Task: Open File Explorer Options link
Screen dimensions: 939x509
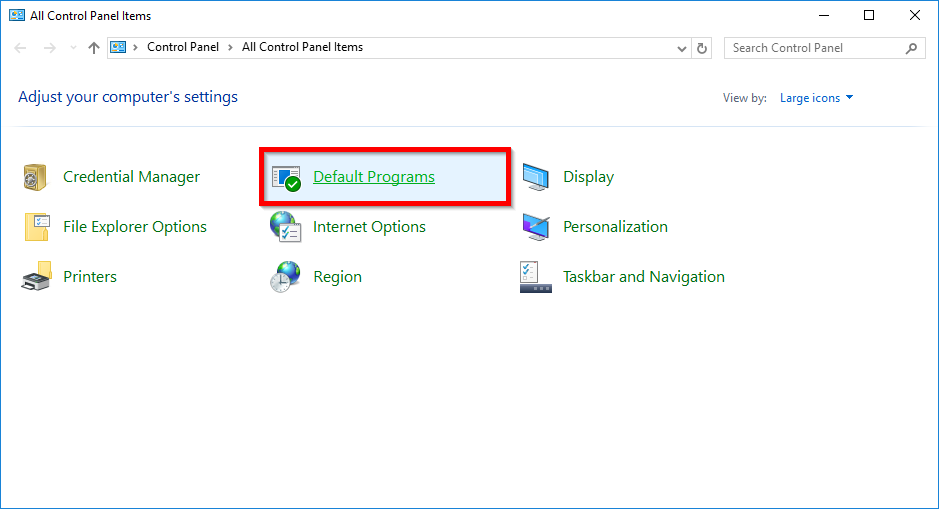Action: [135, 227]
